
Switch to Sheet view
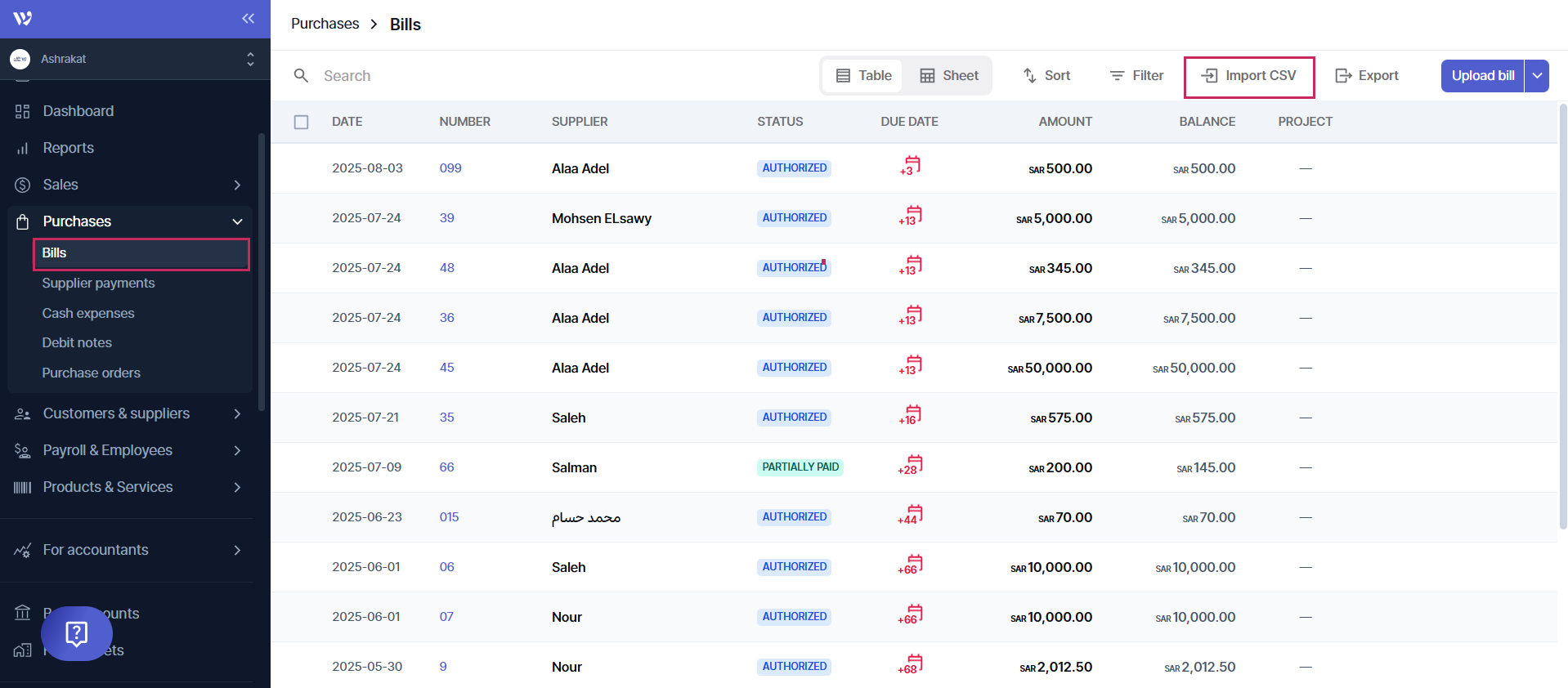[x=948, y=76]
